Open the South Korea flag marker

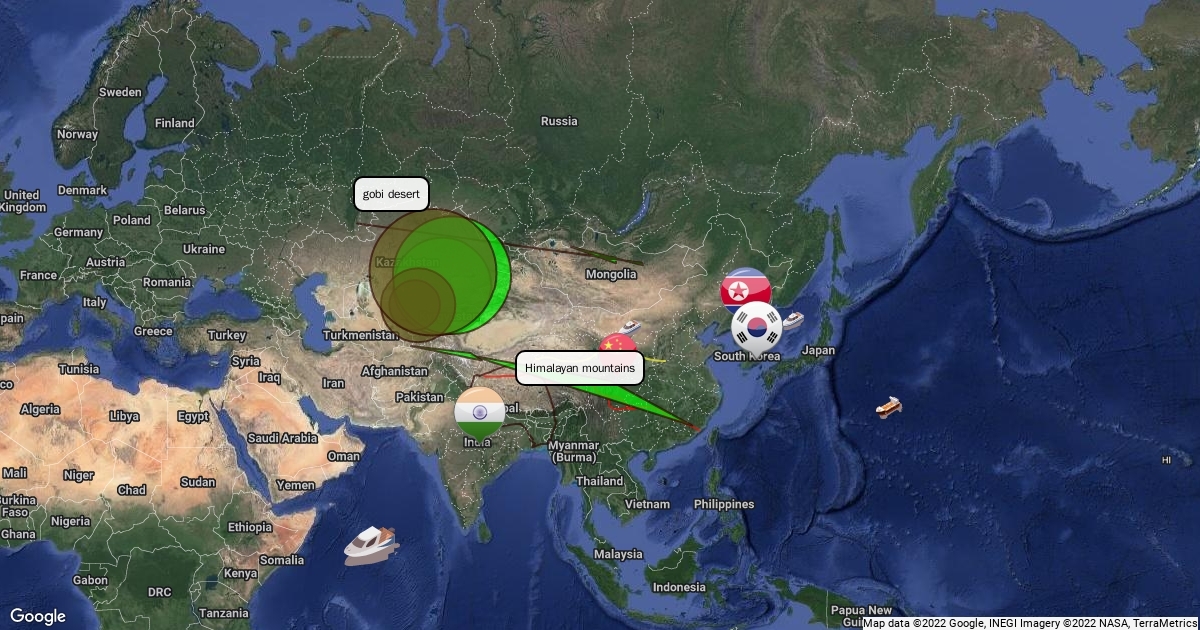tap(757, 326)
